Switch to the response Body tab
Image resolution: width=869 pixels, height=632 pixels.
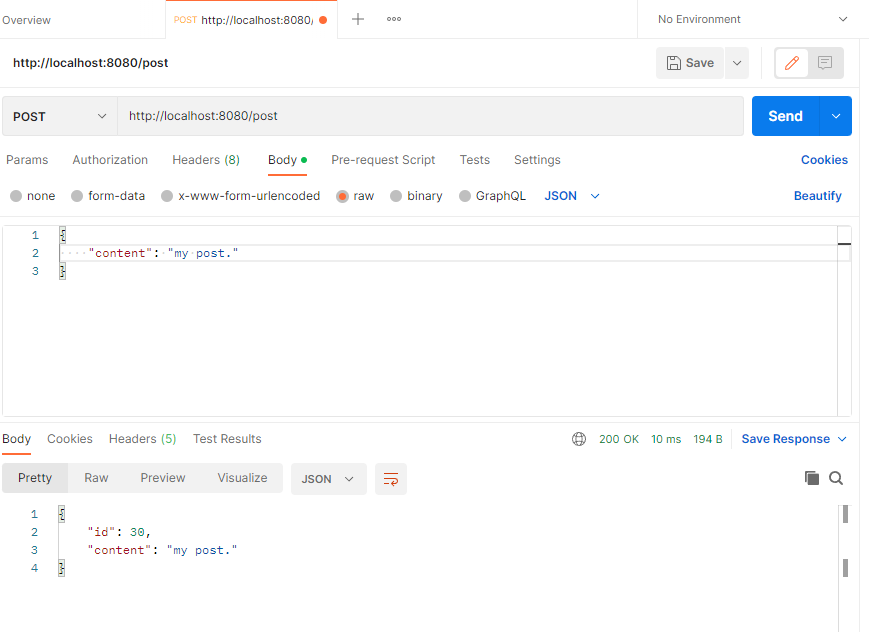[x=17, y=439]
